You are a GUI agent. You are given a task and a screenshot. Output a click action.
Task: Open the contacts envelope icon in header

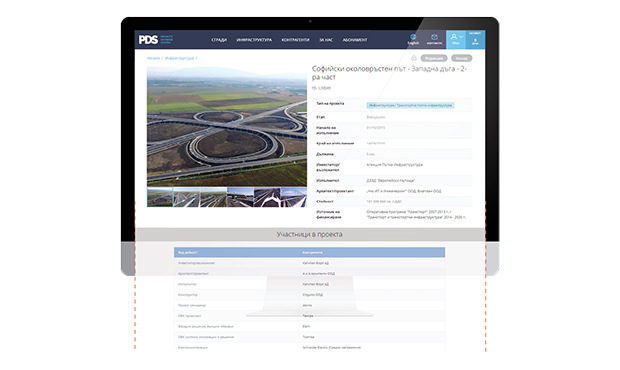(x=434, y=40)
